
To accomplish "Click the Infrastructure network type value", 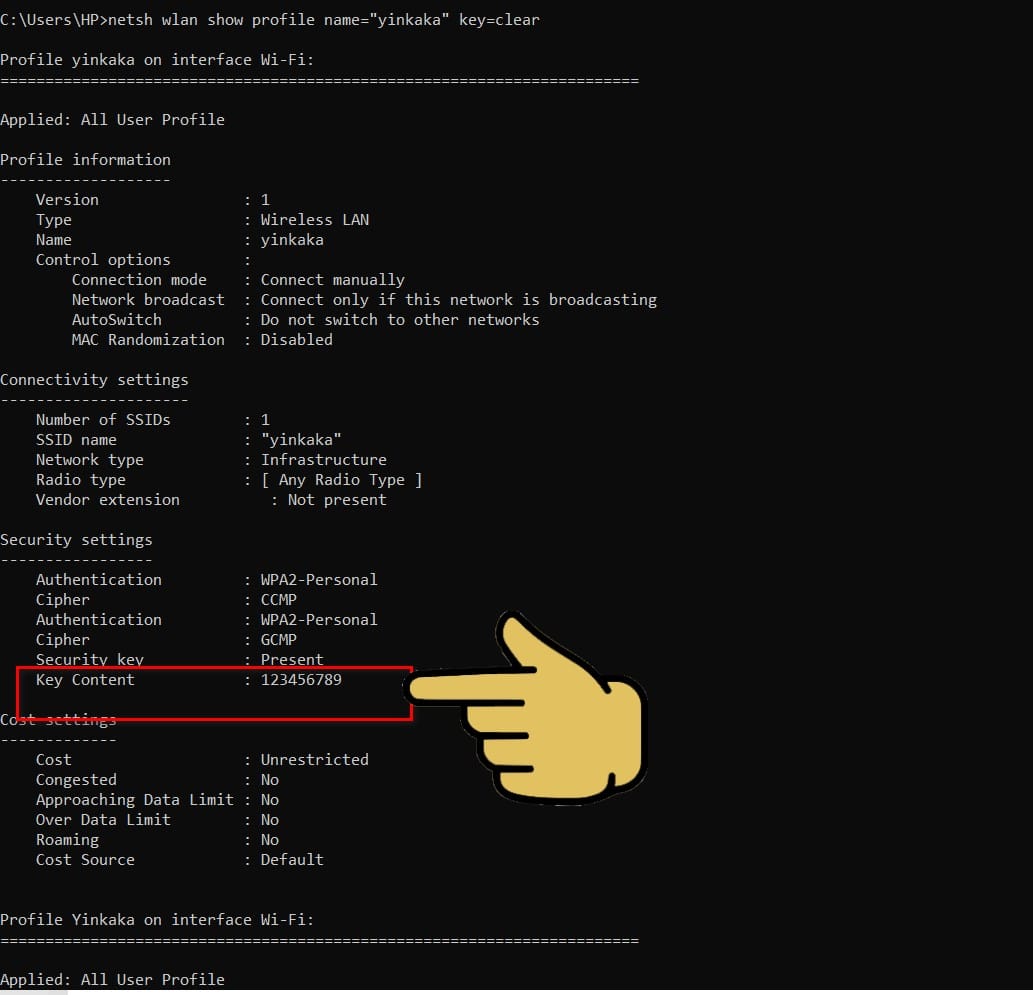I will point(323,459).
